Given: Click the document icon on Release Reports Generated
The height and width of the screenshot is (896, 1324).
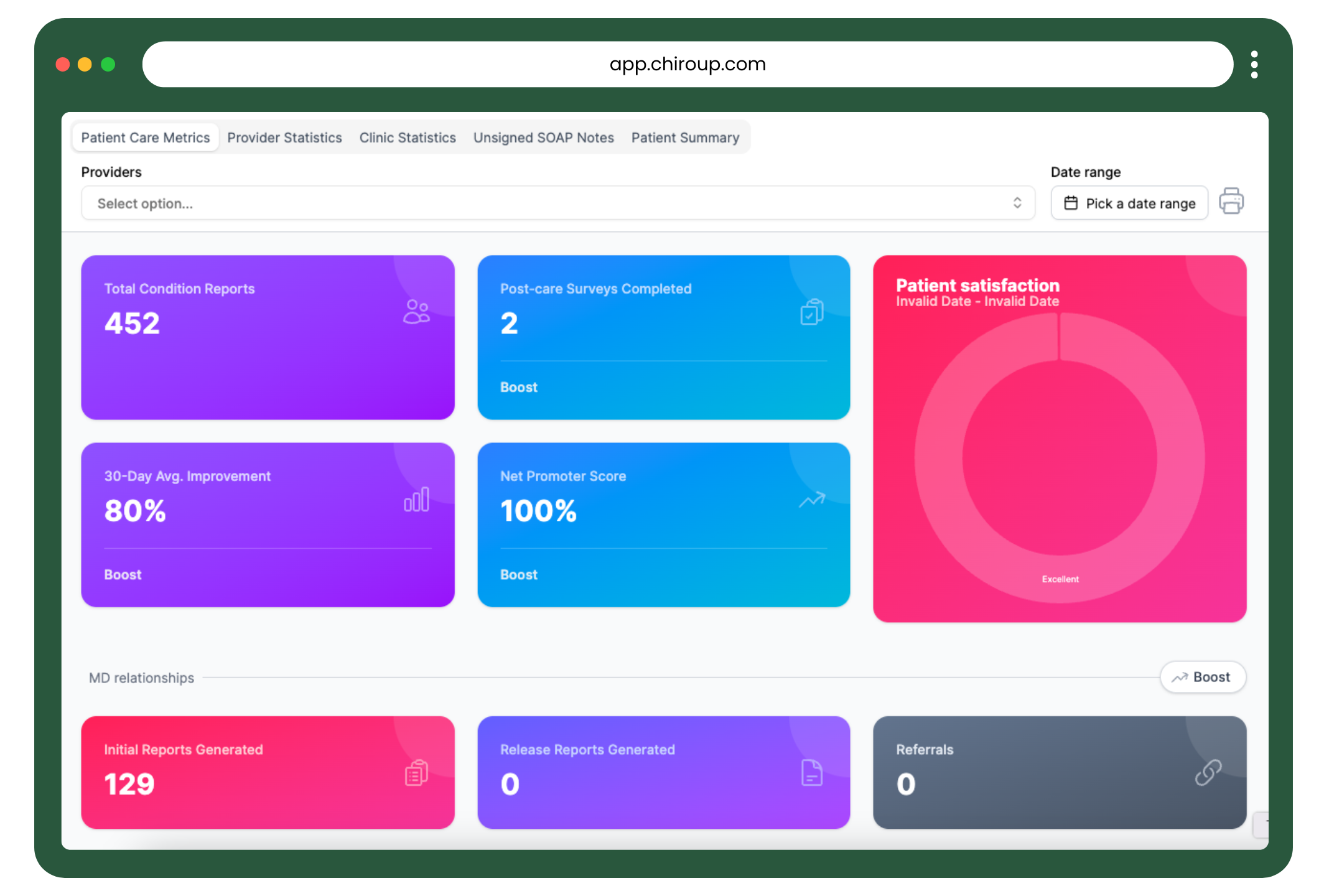Looking at the screenshot, I should [811, 773].
